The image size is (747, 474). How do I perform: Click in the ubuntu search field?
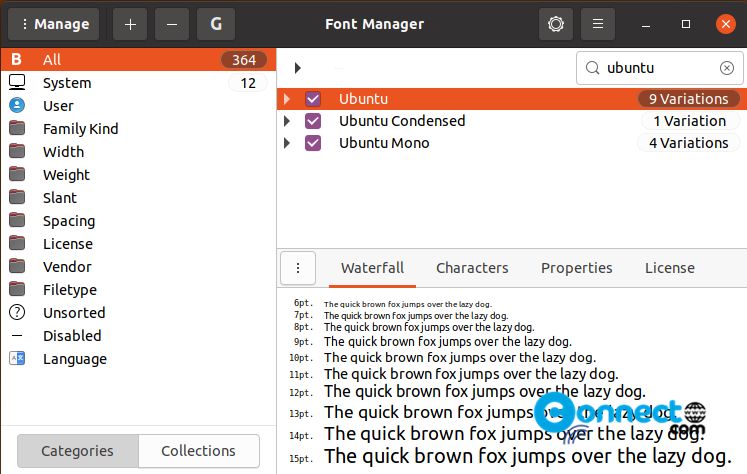click(659, 68)
